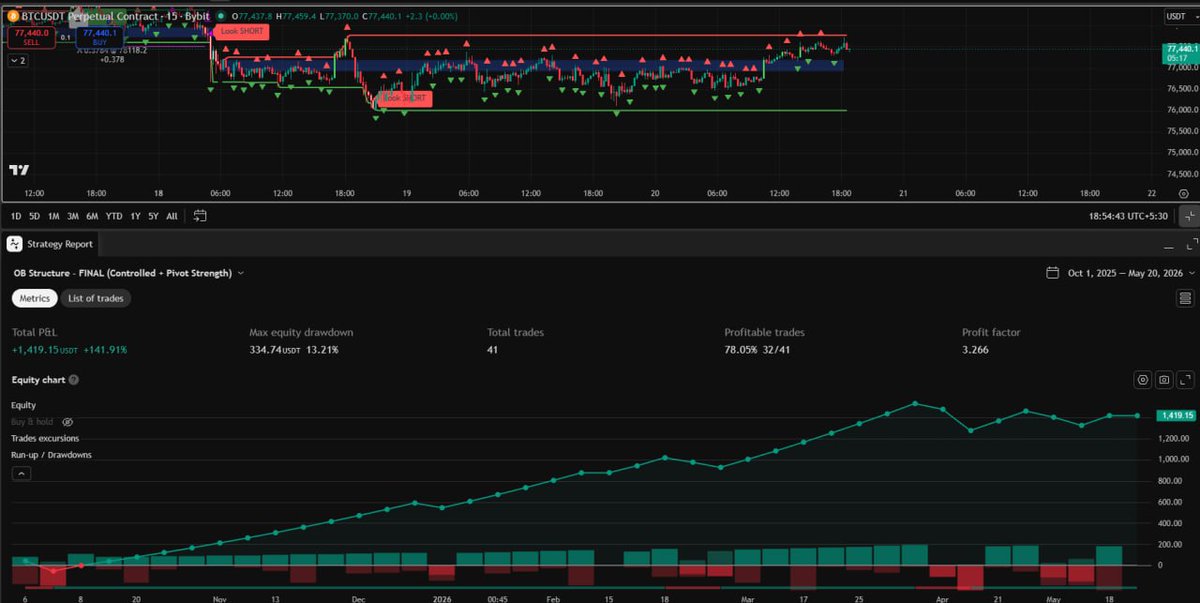The width and height of the screenshot is (1200, 603).
Task: Select the 5Y time range
Action: coord(153,215)
